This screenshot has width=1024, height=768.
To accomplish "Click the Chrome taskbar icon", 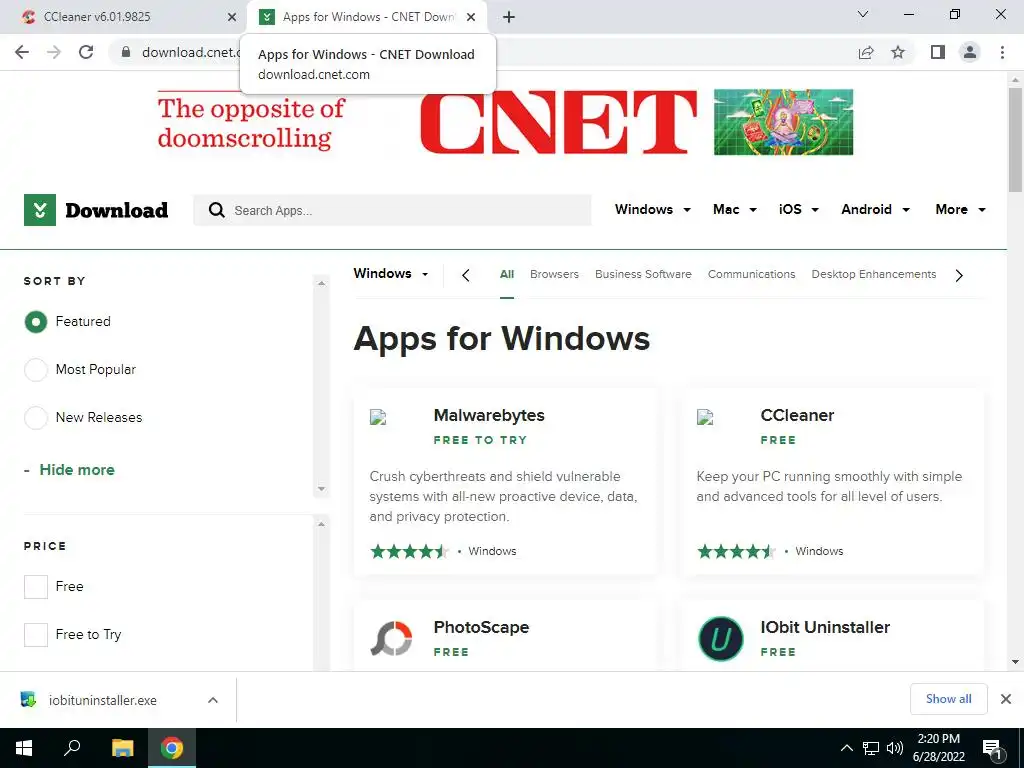I will [x=172, y=748].
